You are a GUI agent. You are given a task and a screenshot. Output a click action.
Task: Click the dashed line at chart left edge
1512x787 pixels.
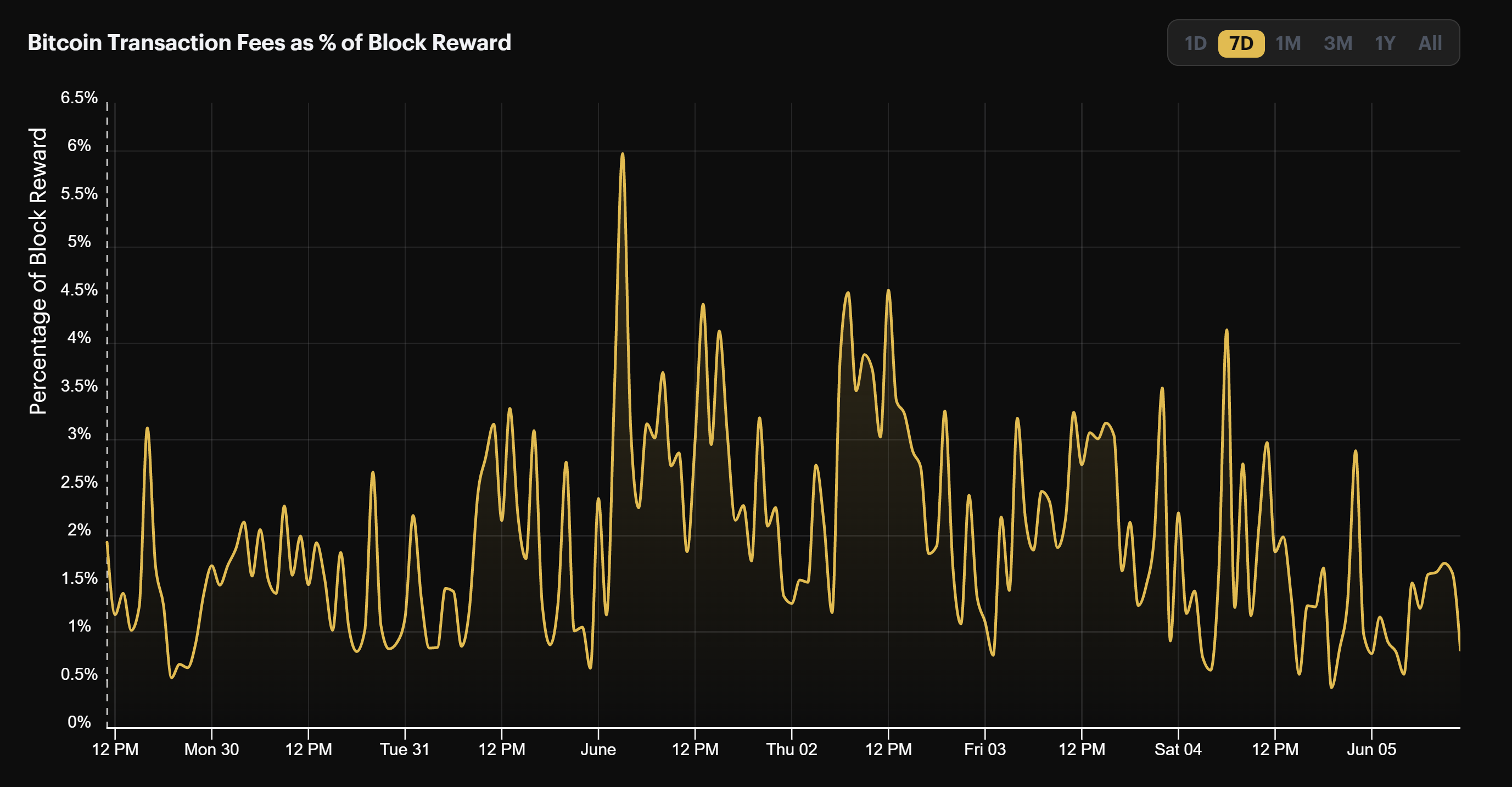[107, 411]
